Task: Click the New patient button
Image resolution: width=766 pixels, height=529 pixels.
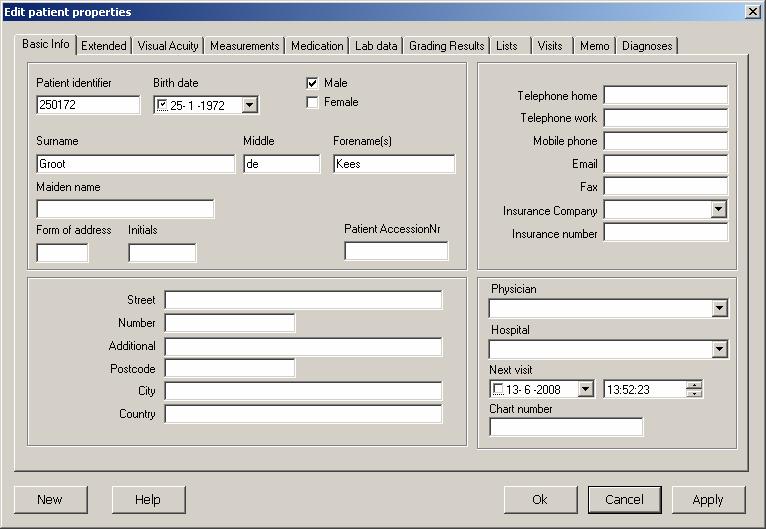Action: coord(50,500)
